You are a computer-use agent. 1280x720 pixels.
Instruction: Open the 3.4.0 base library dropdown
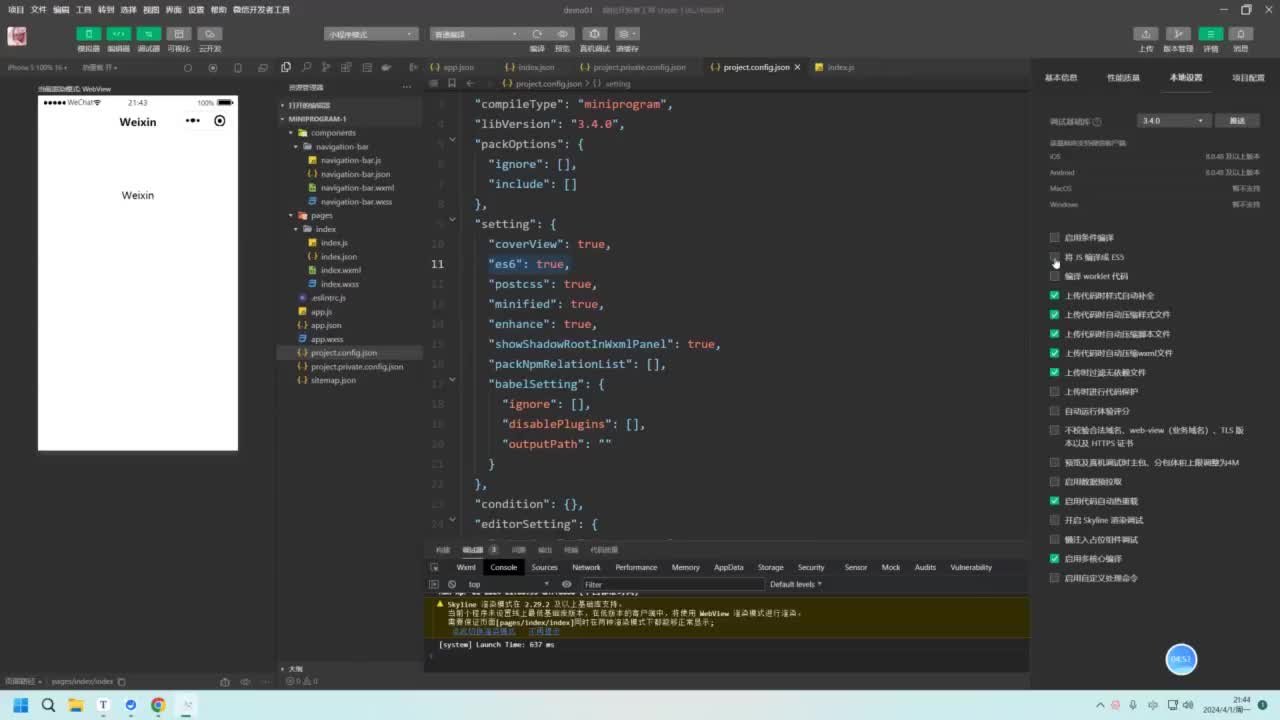(x=1174, y=121)
